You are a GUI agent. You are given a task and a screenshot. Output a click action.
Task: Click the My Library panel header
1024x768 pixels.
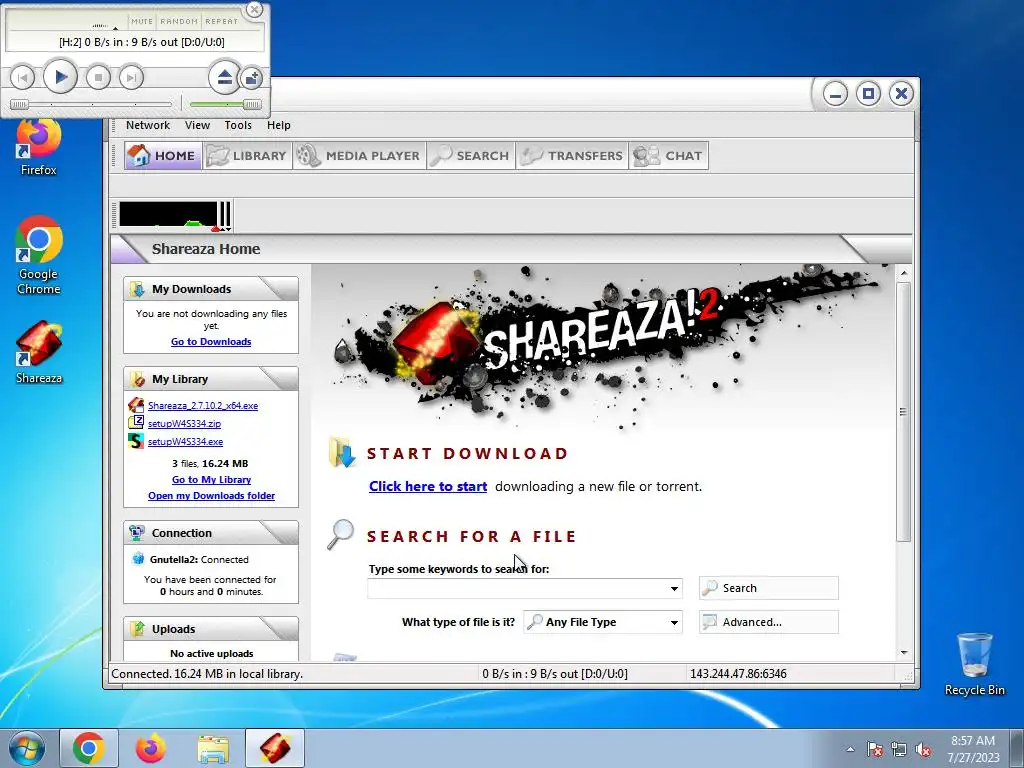211,379
